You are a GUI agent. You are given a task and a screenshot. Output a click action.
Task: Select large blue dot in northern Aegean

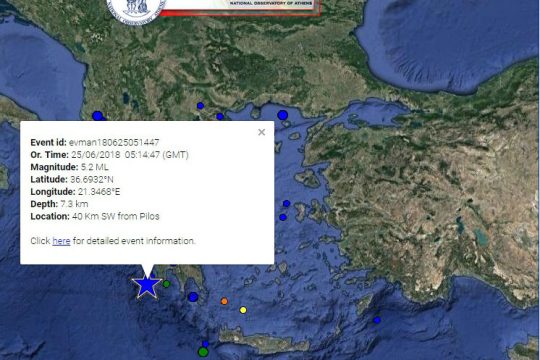pyautogui.click(x=282, y=115)
